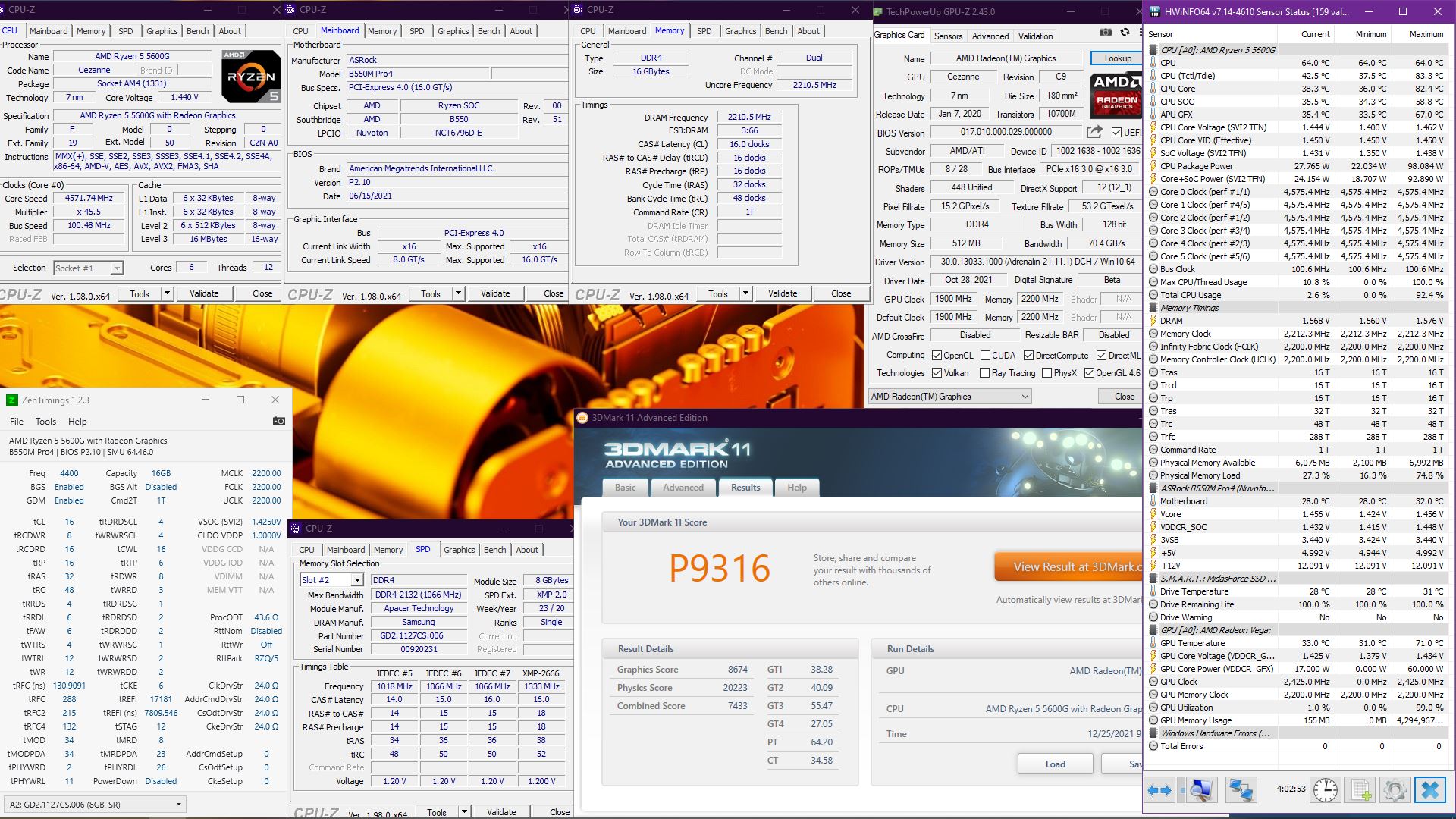
Task: Click CPU-Z Memory window title icon
Action: point(578,10)
